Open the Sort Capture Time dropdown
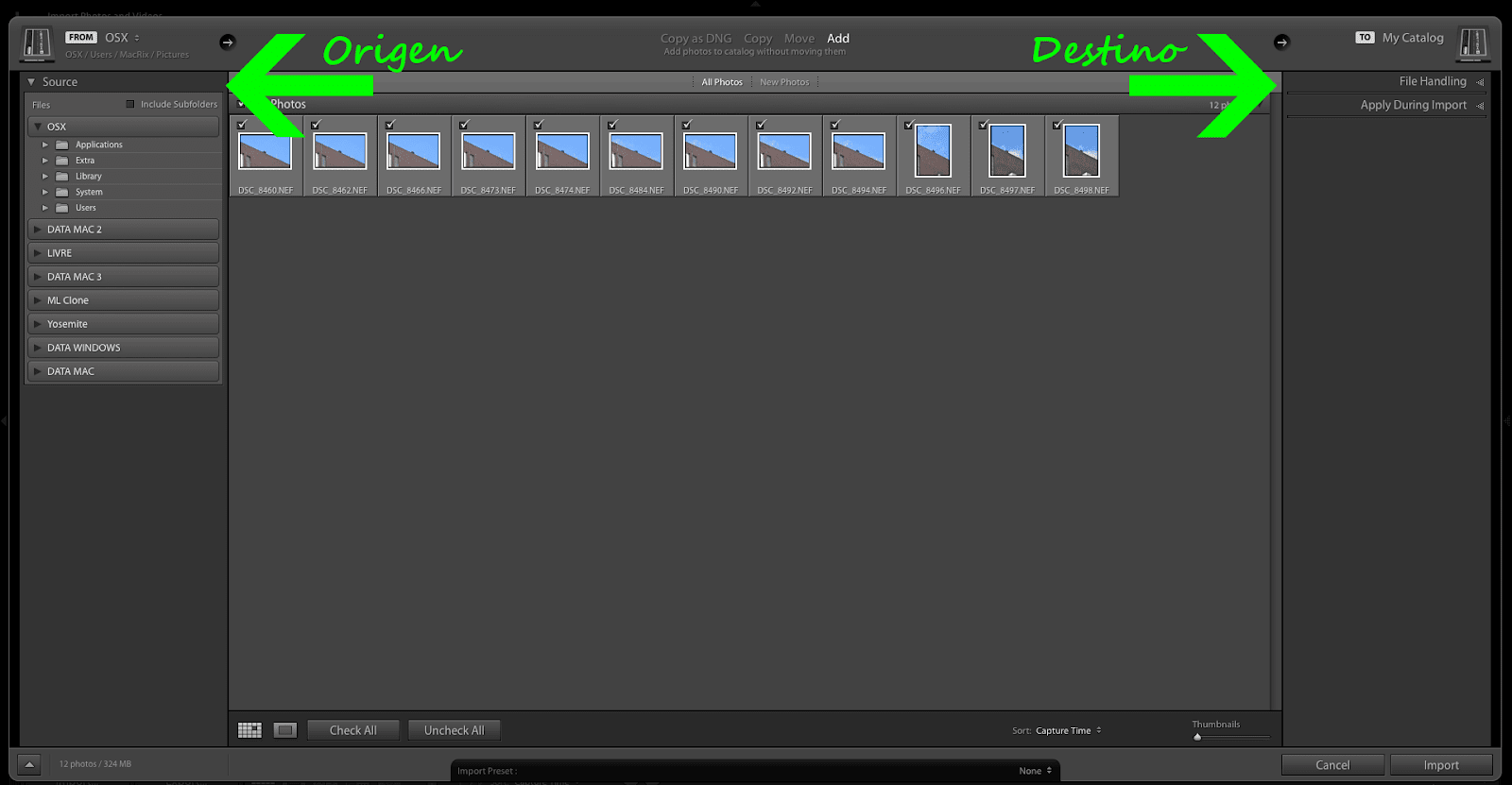 (x=1069, y=730)
